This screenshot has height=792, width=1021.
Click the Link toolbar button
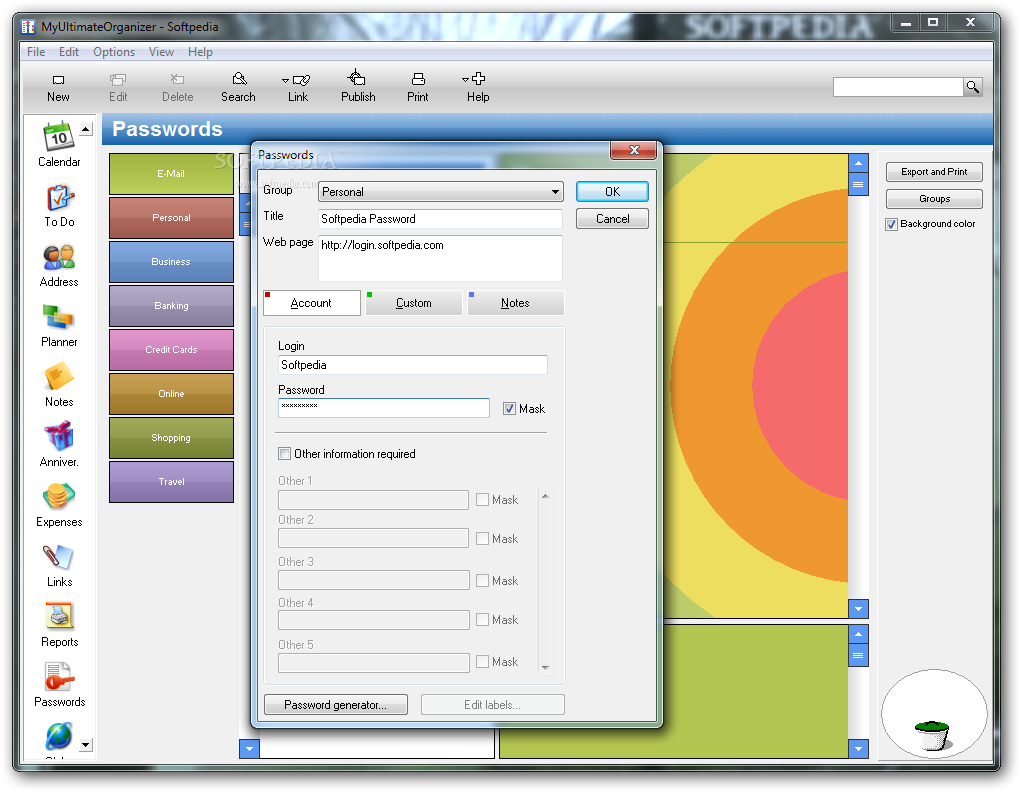(x=298, y=88)
